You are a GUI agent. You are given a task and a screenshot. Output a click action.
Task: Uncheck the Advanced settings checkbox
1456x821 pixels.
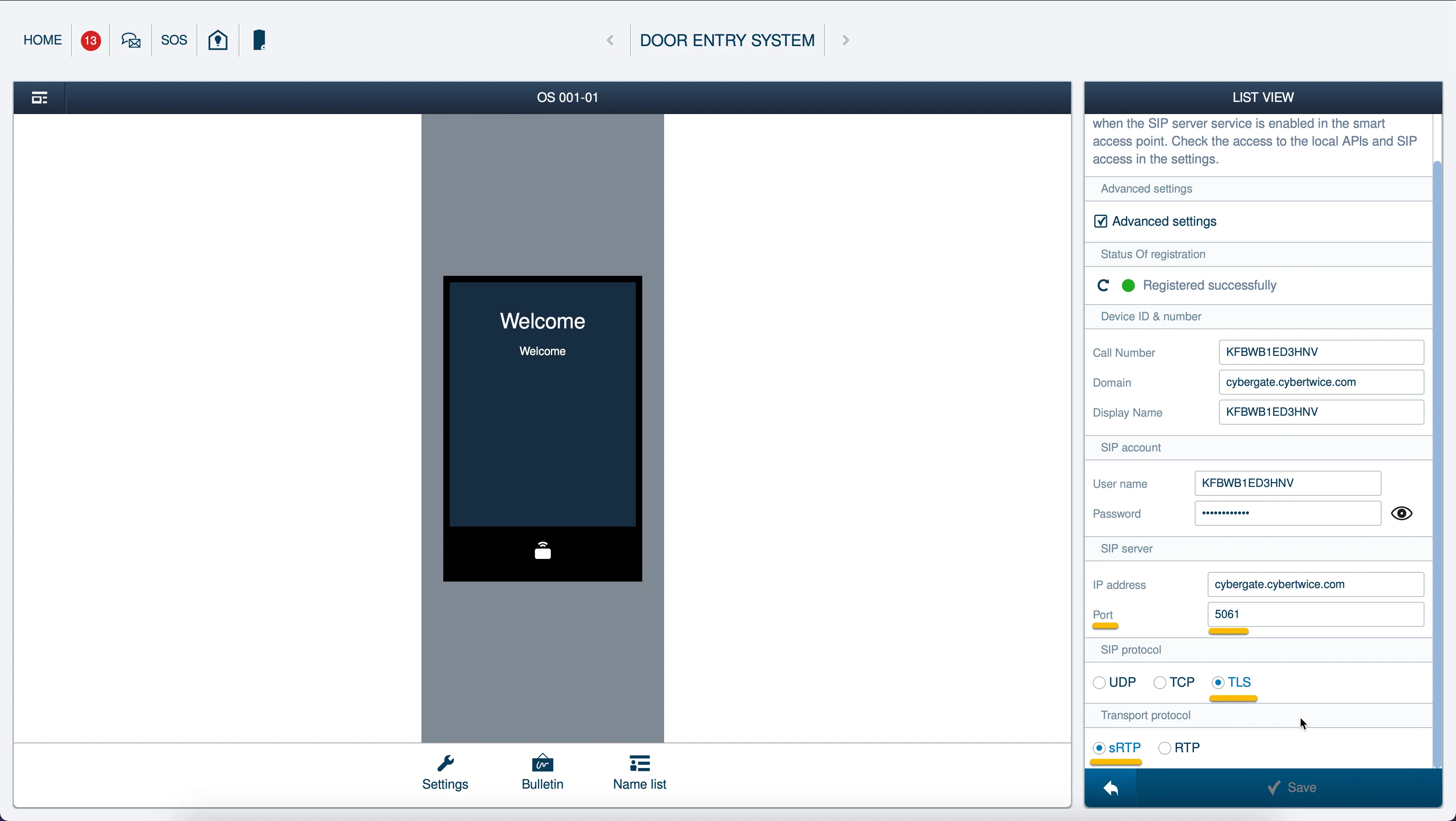tap(1100, 221)
